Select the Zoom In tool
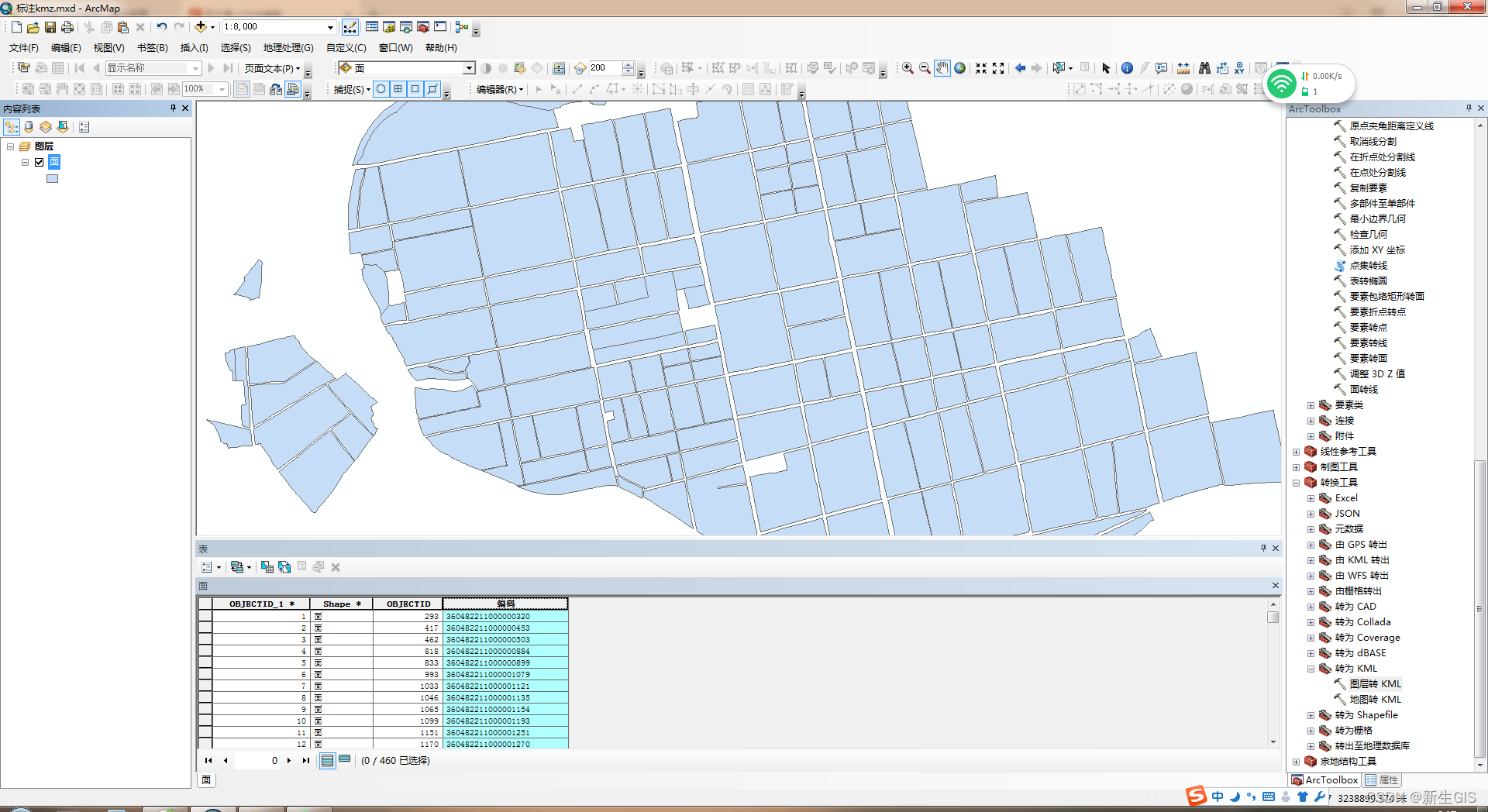 [908, 68]
